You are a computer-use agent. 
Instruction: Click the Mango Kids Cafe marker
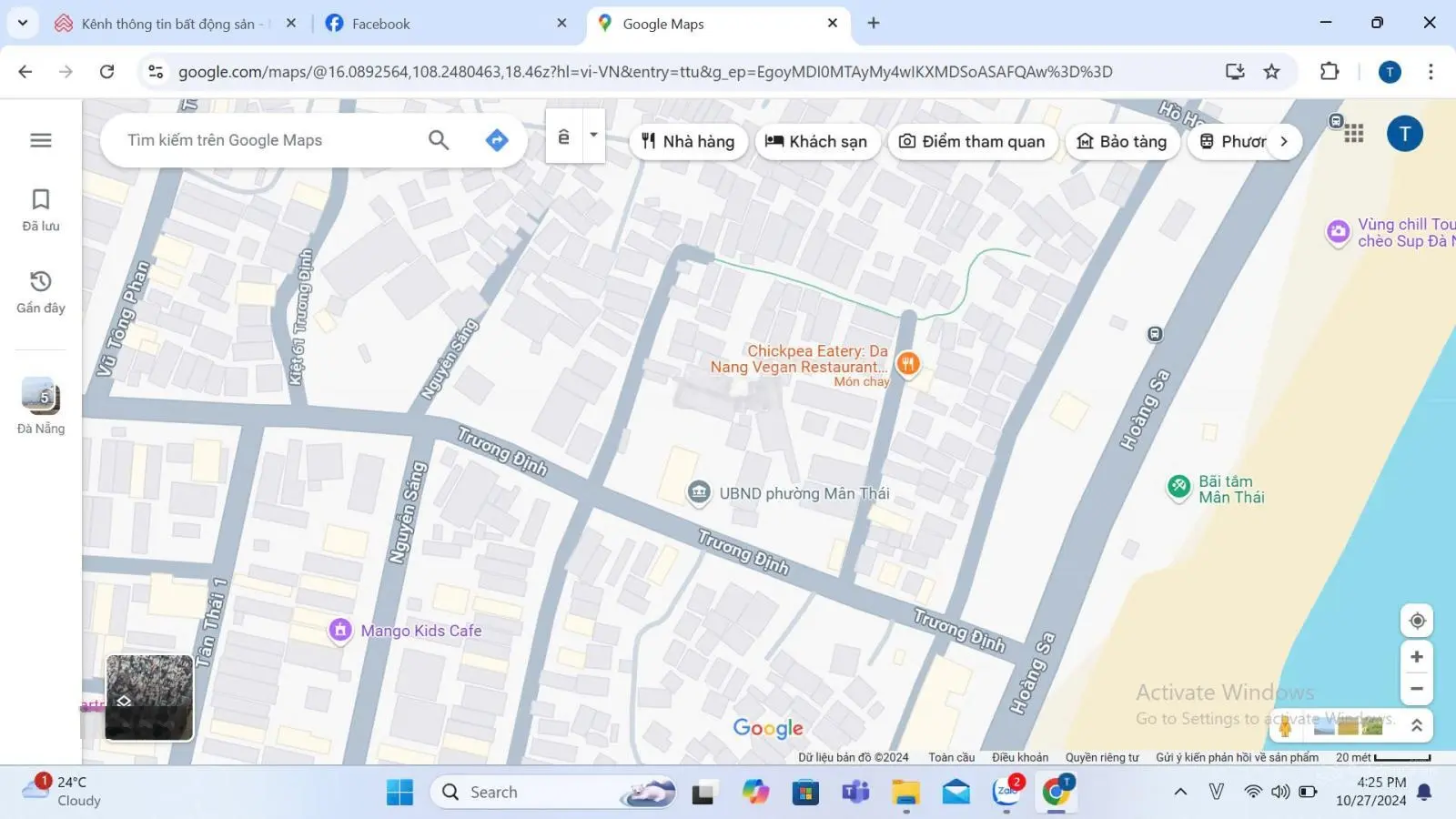340,630
